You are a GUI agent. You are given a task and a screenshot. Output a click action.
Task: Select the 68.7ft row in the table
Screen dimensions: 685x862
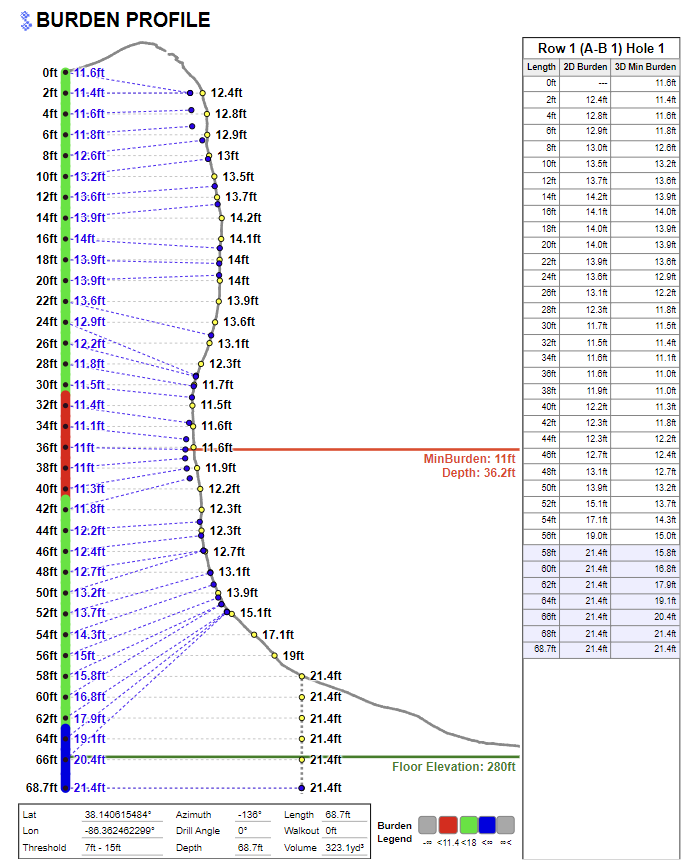(x=601, y=649)
